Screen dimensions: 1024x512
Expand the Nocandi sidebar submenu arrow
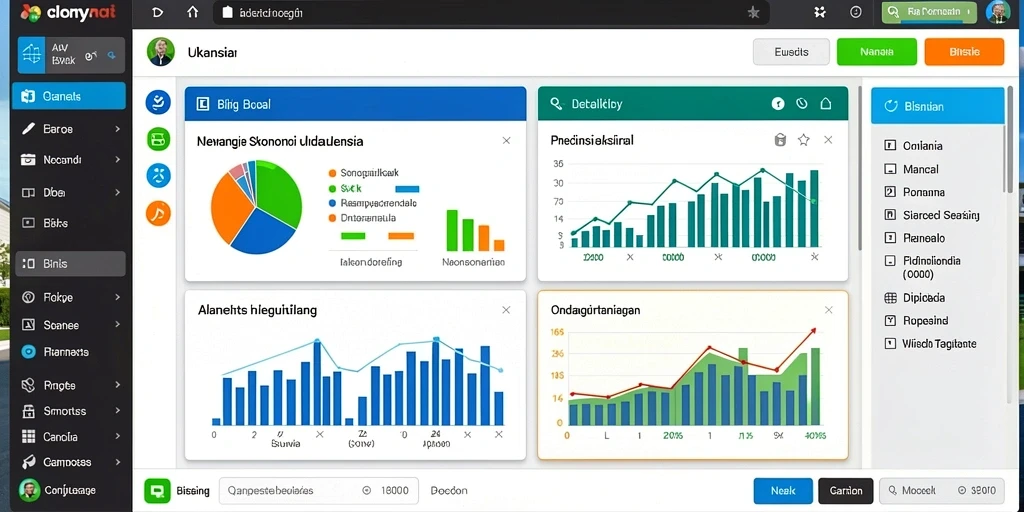tap(118, 159)
